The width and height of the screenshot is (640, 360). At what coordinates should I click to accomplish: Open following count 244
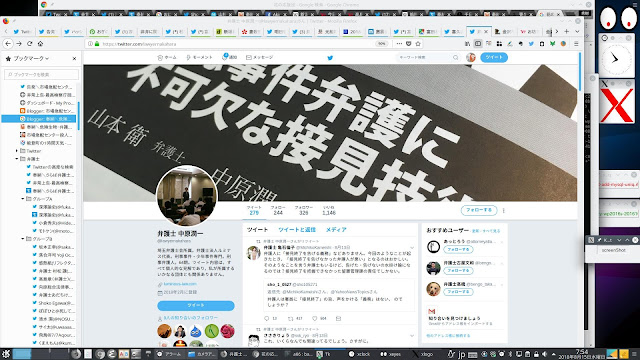coord(278,210)
